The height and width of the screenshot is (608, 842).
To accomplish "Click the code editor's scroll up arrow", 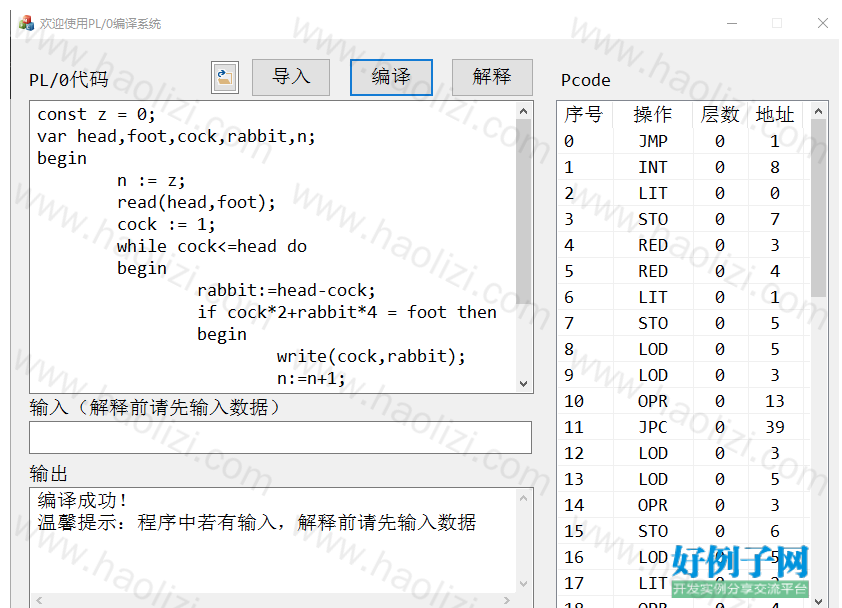I will click(524, 111).
